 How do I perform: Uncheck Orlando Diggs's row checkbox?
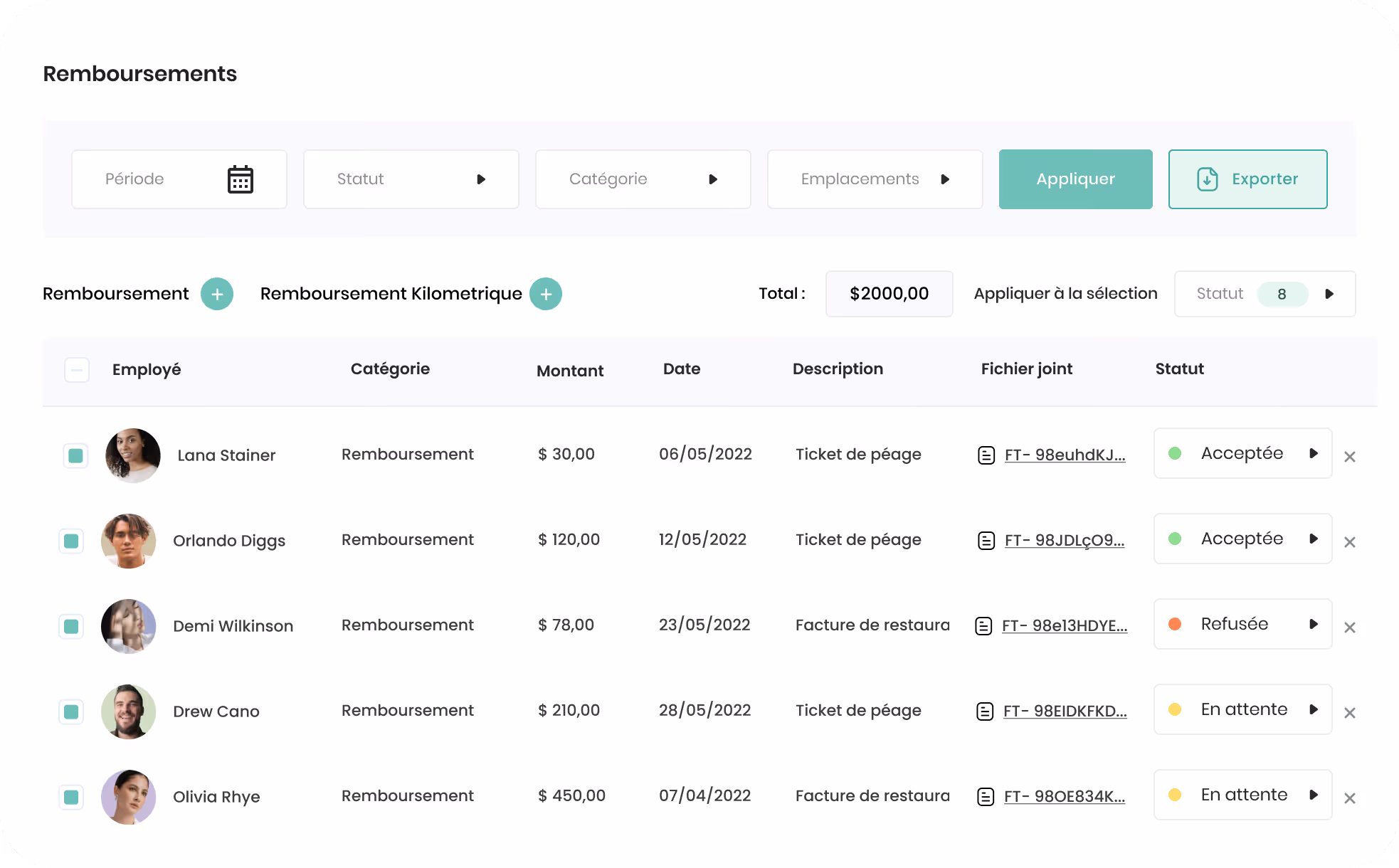[x=71, y=541]
